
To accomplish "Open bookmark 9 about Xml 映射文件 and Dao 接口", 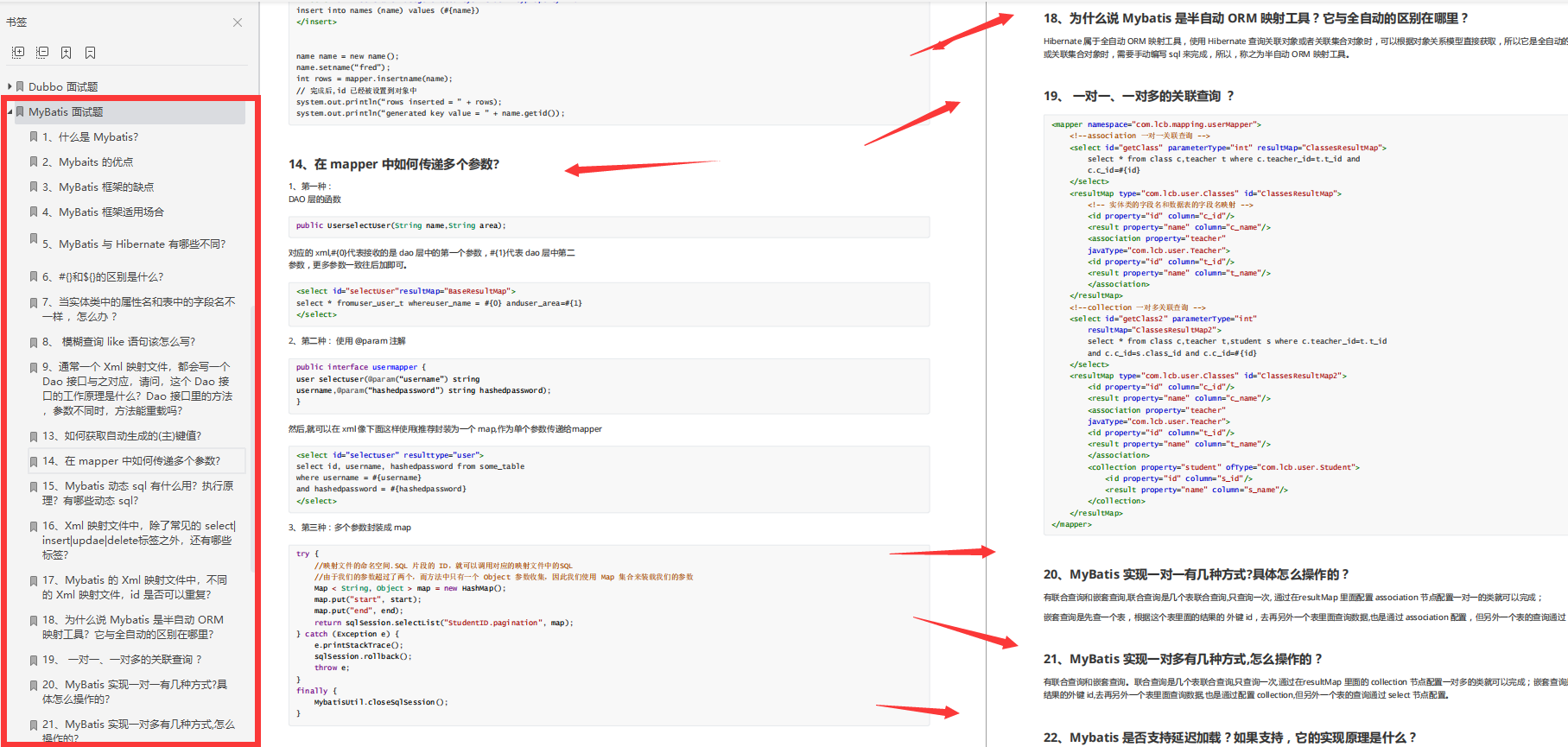I will pos(137,389).
